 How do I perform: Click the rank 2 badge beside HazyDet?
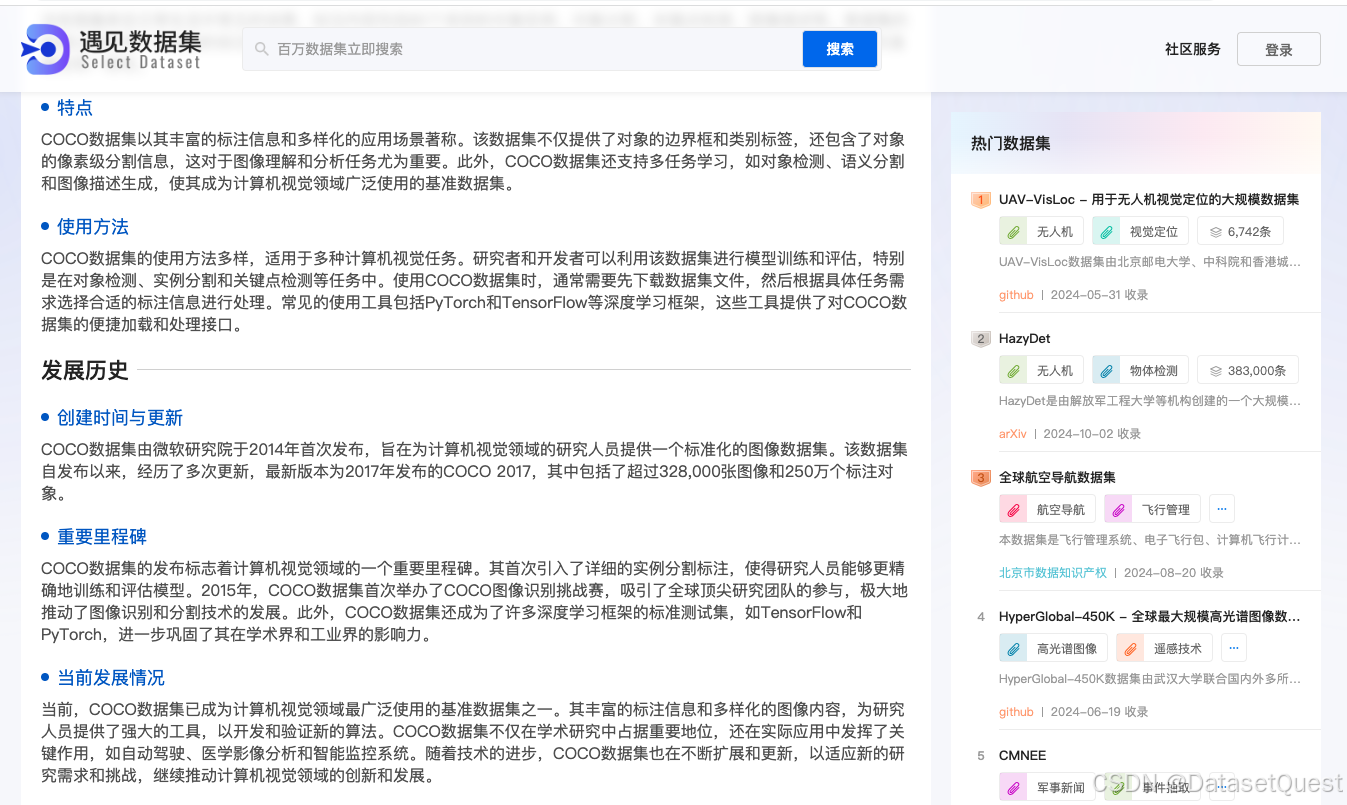pyautogui.click(x=981, y=339)
